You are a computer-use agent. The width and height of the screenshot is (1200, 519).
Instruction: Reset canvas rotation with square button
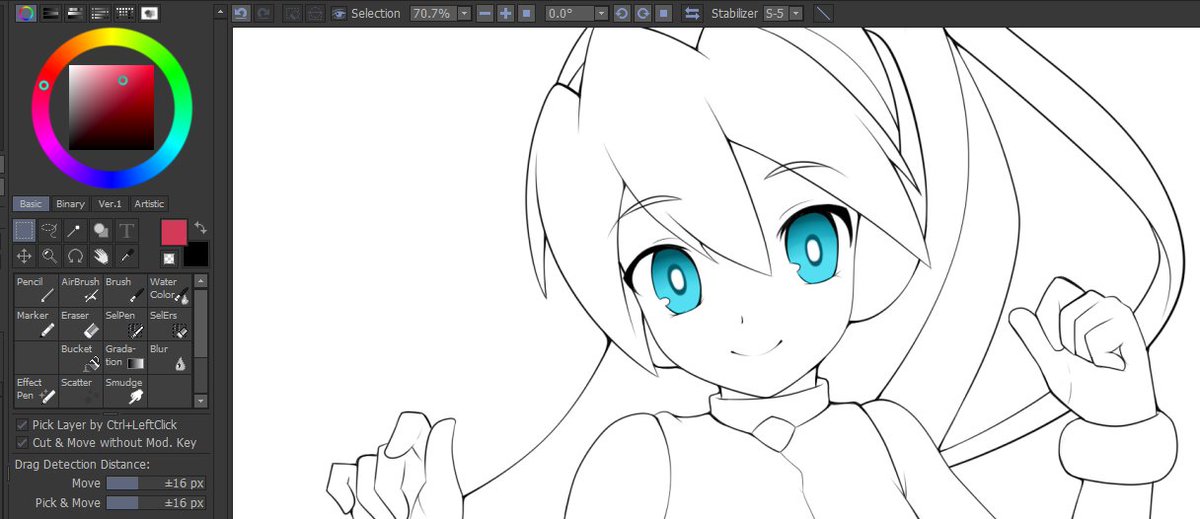[x=663, y=13]
